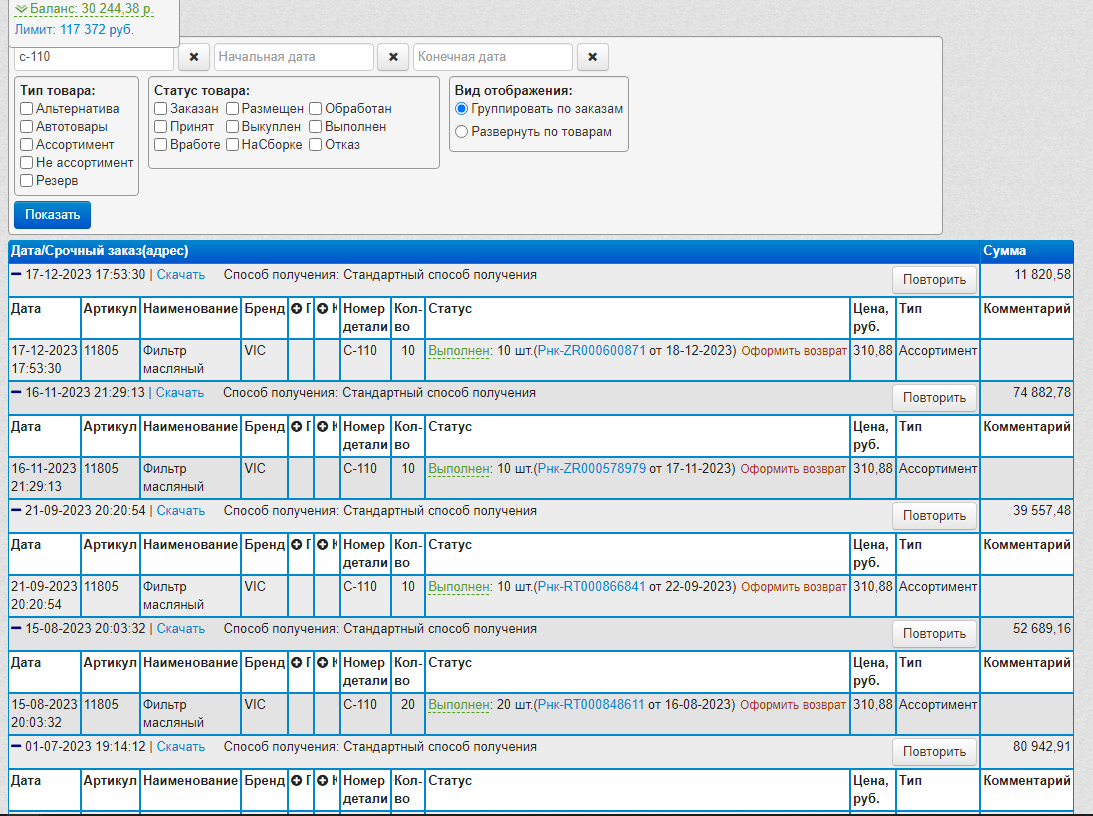
Task: Click first plus icon in 16-11-2023 table header
Action: 297,426
